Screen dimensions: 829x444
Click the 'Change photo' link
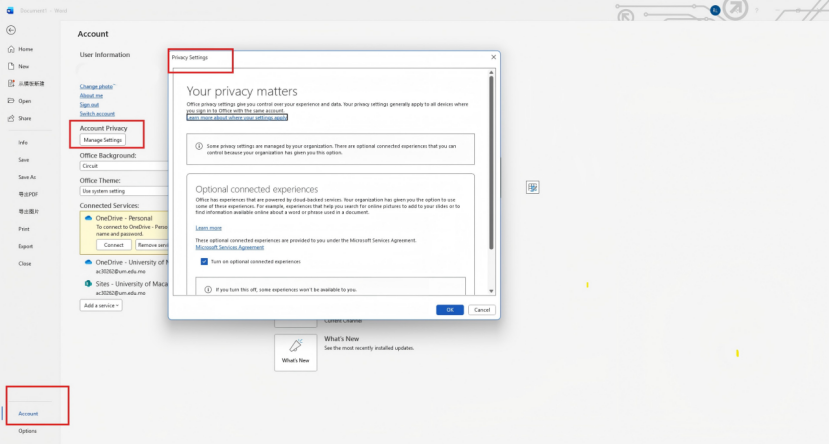point(96,86)
